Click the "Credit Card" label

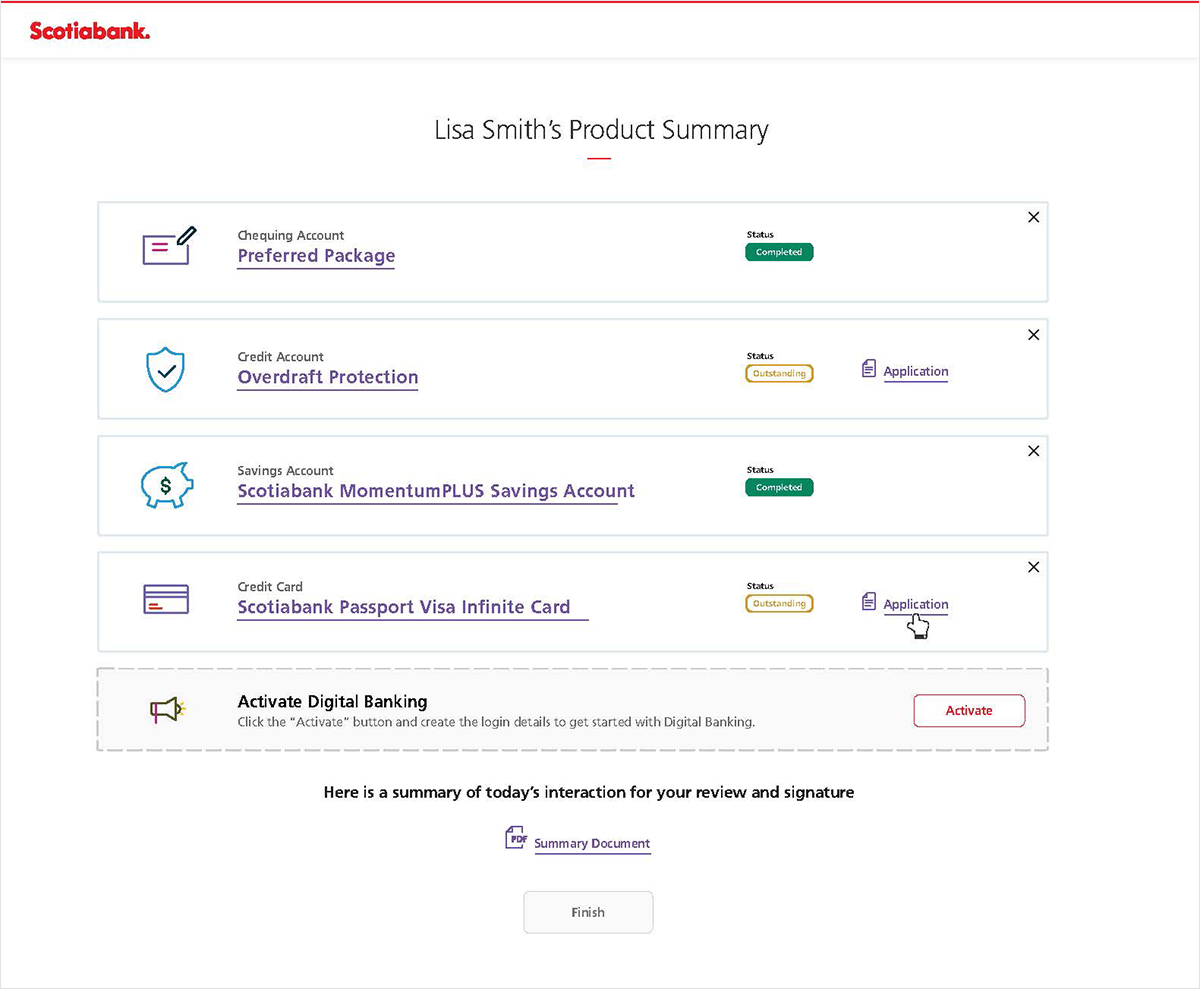pos(270,586)
